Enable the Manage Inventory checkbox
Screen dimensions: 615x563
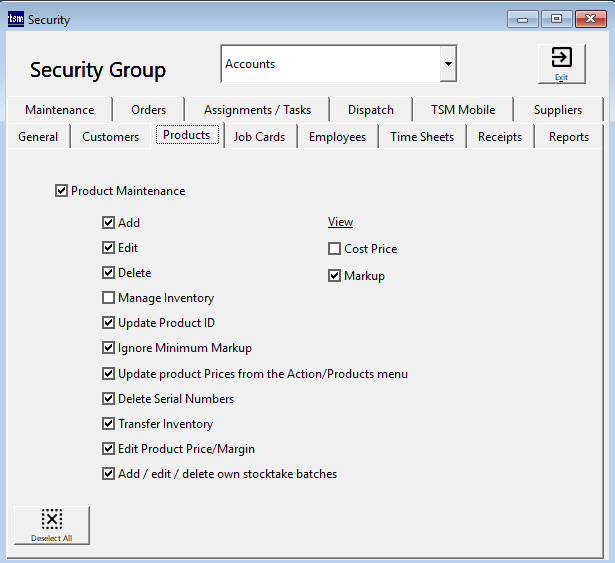(x=109, y=298)
